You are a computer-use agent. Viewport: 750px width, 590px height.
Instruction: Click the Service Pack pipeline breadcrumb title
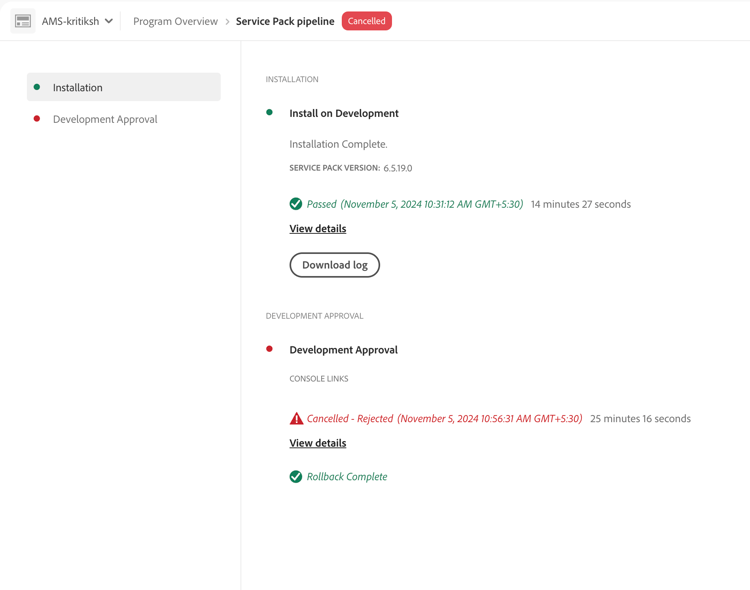tap(285, 21)
